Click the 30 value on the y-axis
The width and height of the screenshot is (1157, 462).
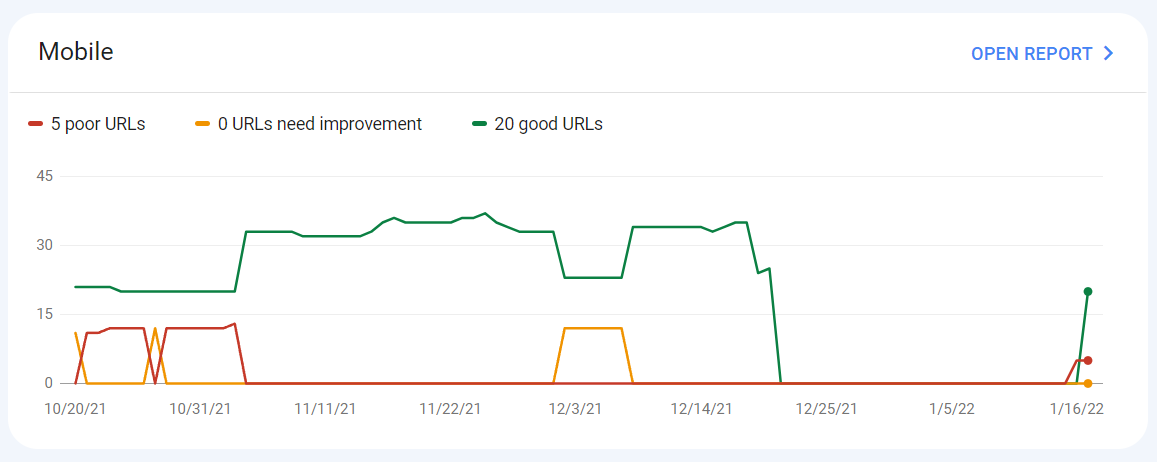pyautogui.click(x=46, y=245)
